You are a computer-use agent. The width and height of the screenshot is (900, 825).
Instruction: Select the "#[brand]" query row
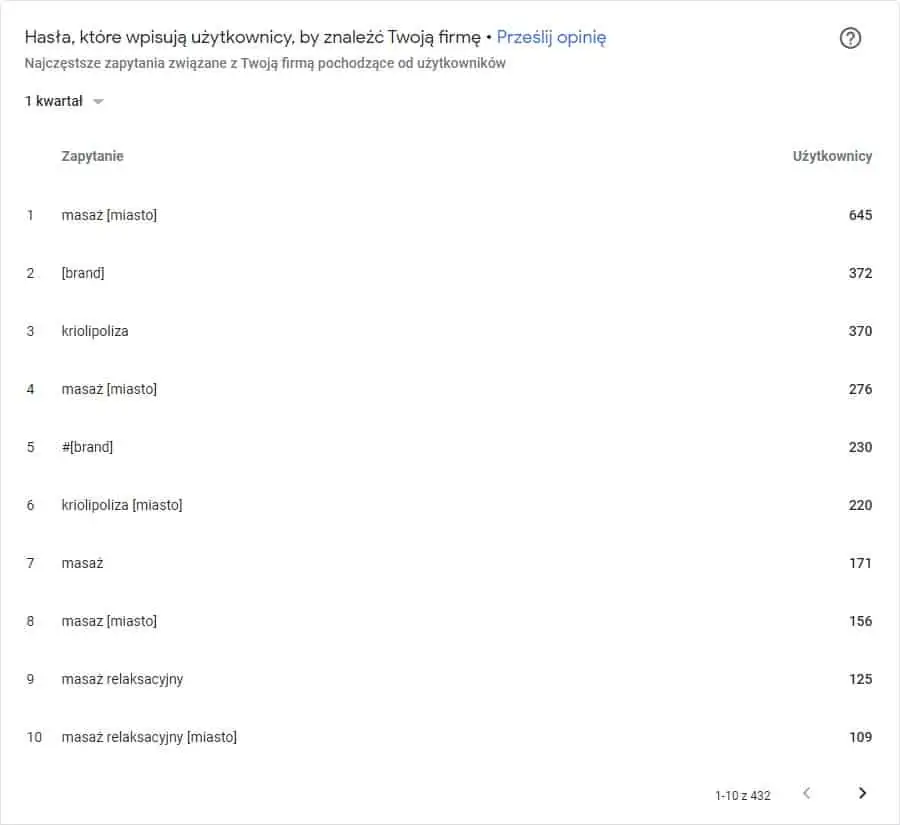point(87,447)
